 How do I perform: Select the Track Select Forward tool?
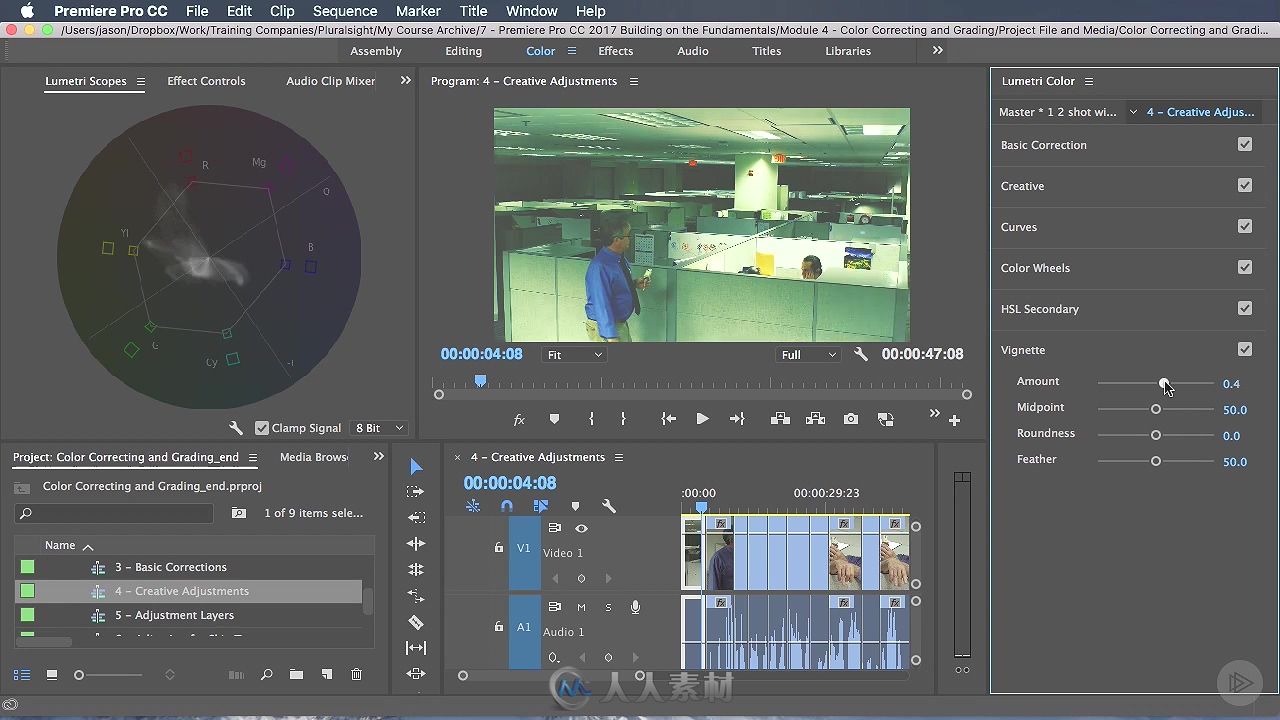pyautogui.click(x=416, y=492)
